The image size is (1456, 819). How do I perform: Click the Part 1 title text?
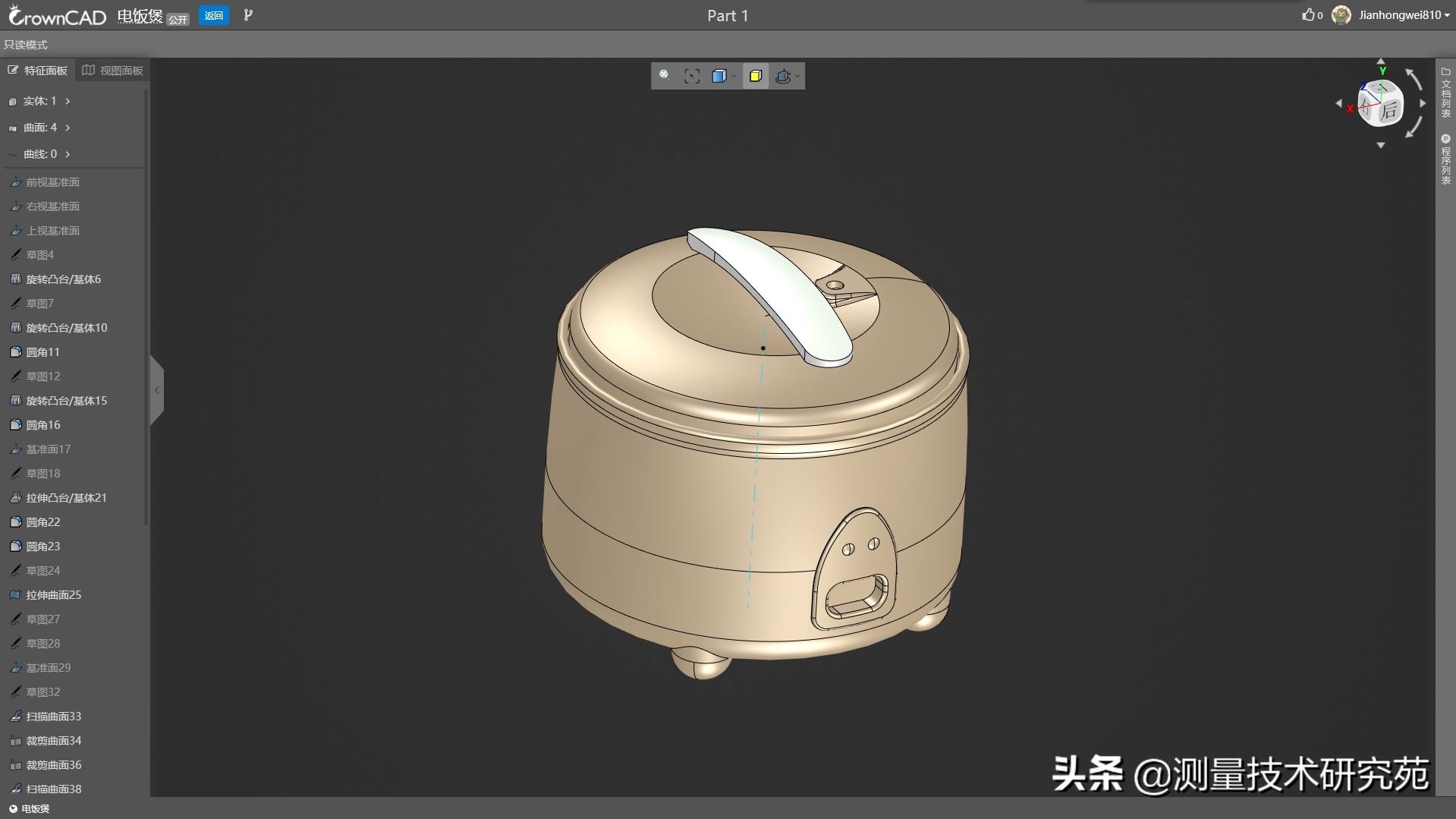[x=728, y=16]
